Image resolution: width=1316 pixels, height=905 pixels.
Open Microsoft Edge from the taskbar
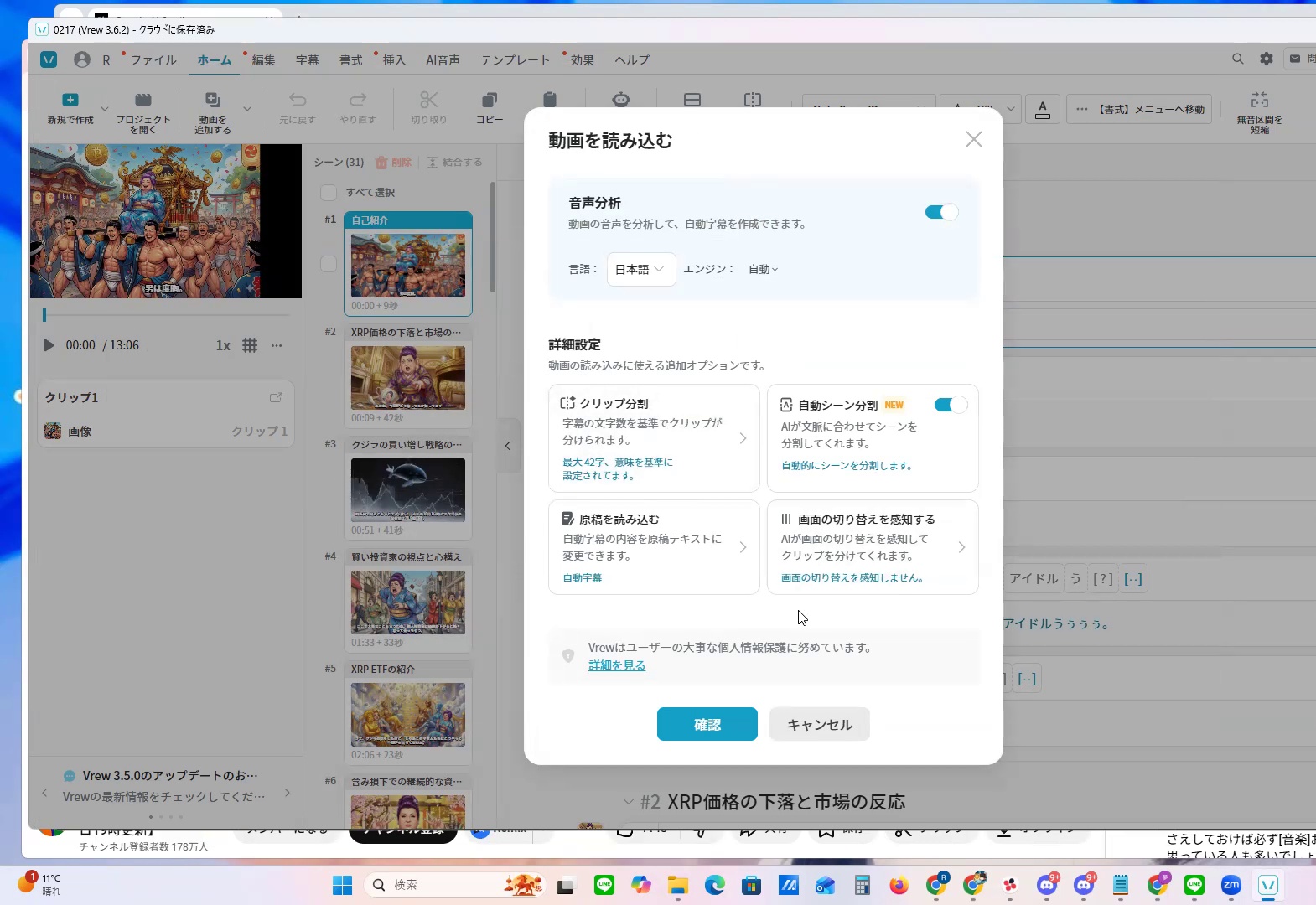715,885
